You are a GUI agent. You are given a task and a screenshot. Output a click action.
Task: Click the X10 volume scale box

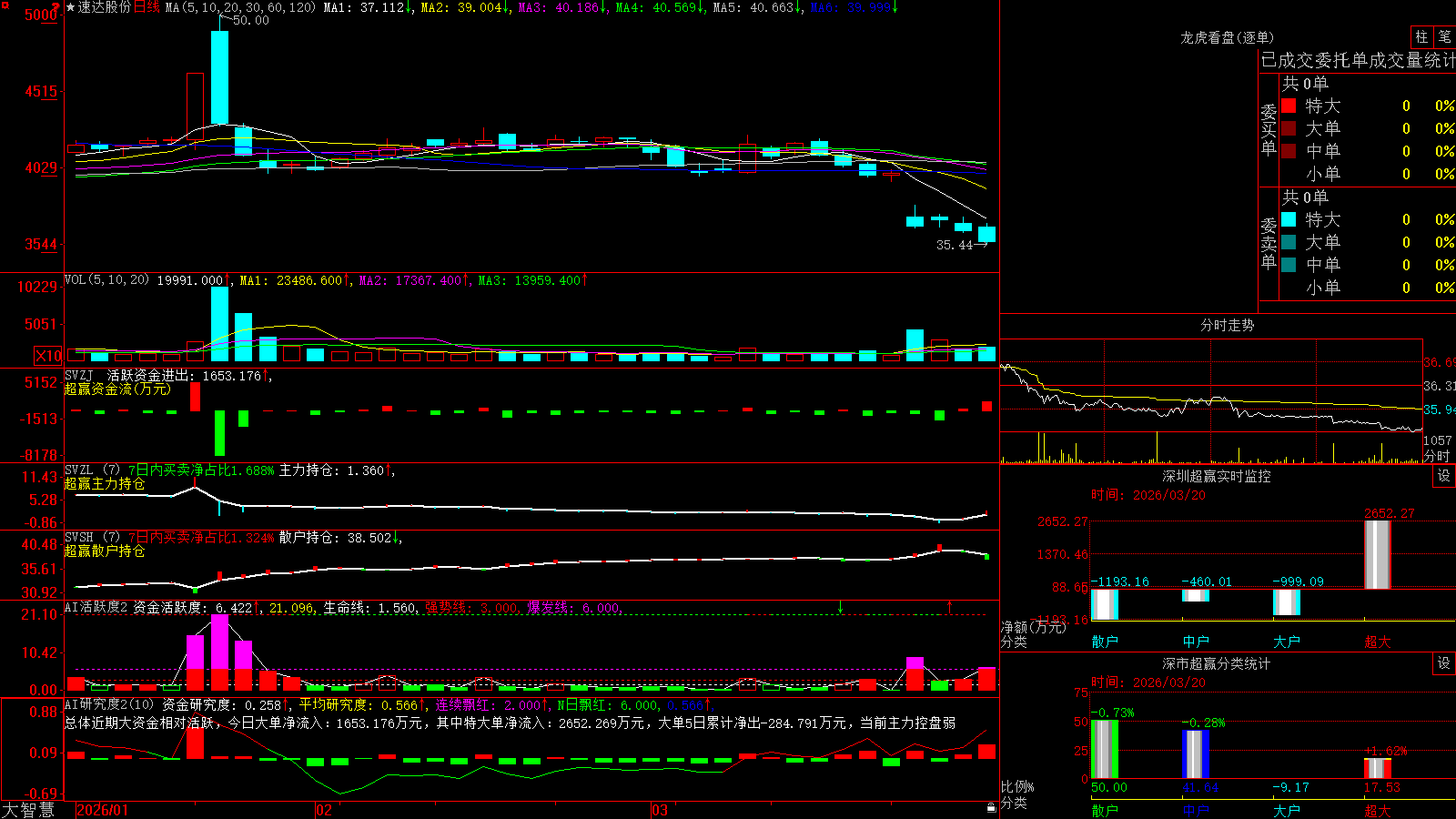click(48, 356)
